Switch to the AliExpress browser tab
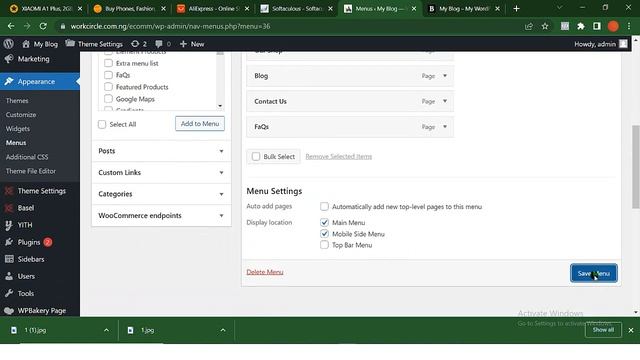The image size is (640, 360). (x=213, y=8)
